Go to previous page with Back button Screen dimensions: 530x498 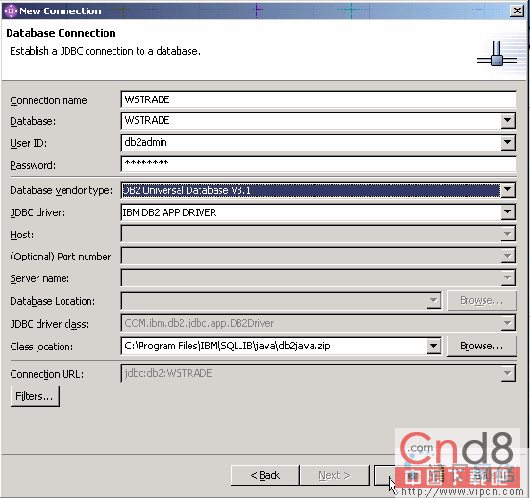tap(265, 475)
